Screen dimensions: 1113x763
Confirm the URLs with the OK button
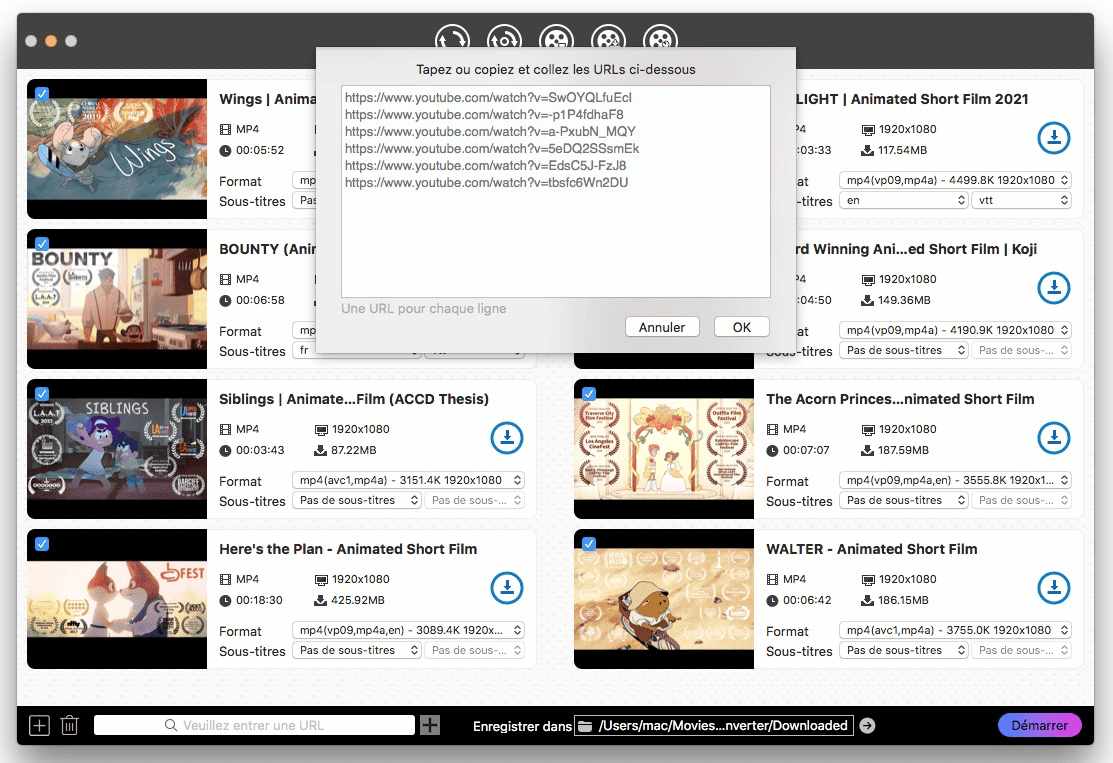(742, 327)
